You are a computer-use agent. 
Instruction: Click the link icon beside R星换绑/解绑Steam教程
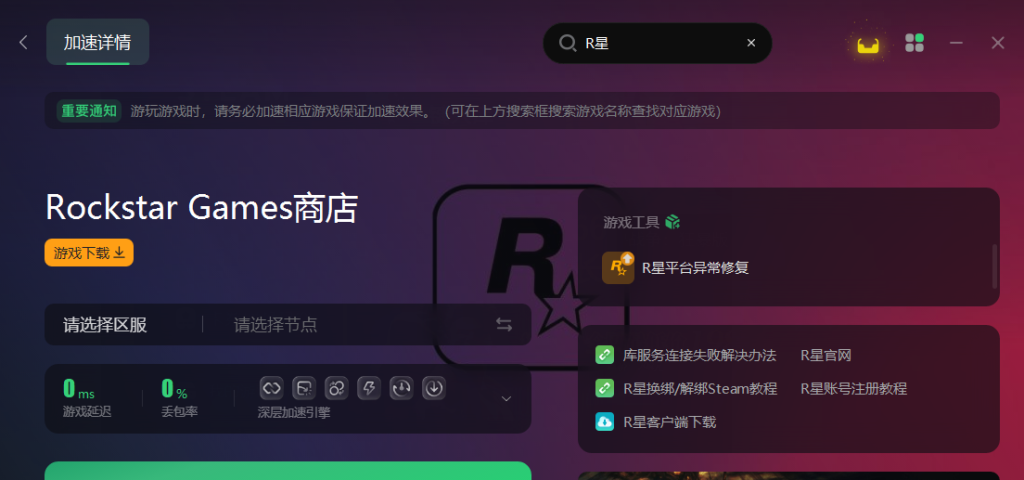605,389
